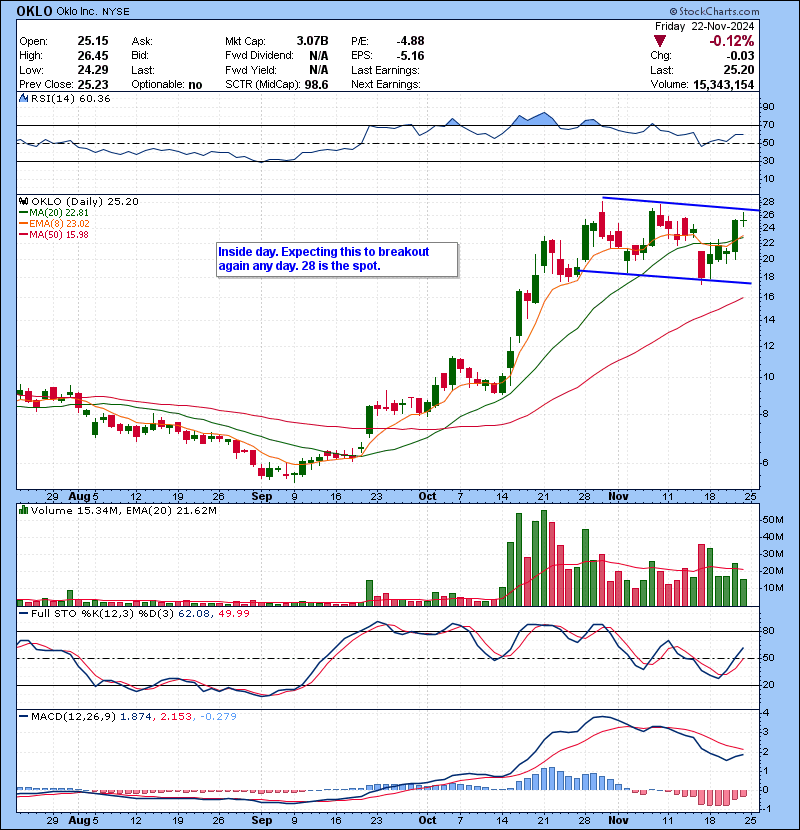Click the EPS value -5.16
Viewport: 800px width, 830px height.
coord(410,56)
